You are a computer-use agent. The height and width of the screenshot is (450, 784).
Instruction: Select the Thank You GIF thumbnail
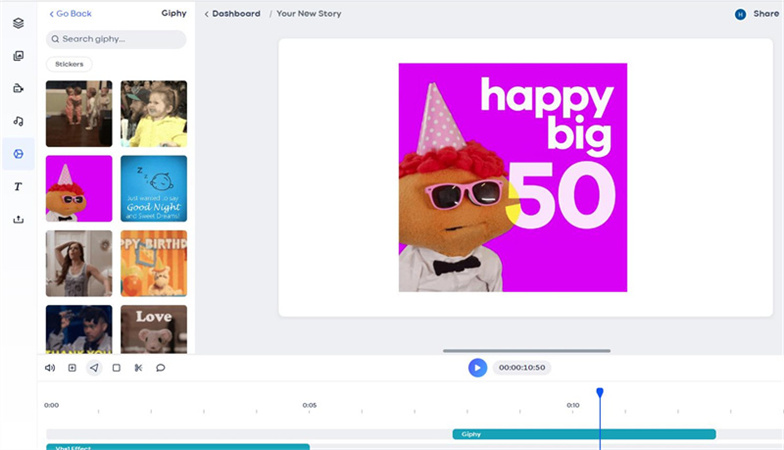click(79, 330)
